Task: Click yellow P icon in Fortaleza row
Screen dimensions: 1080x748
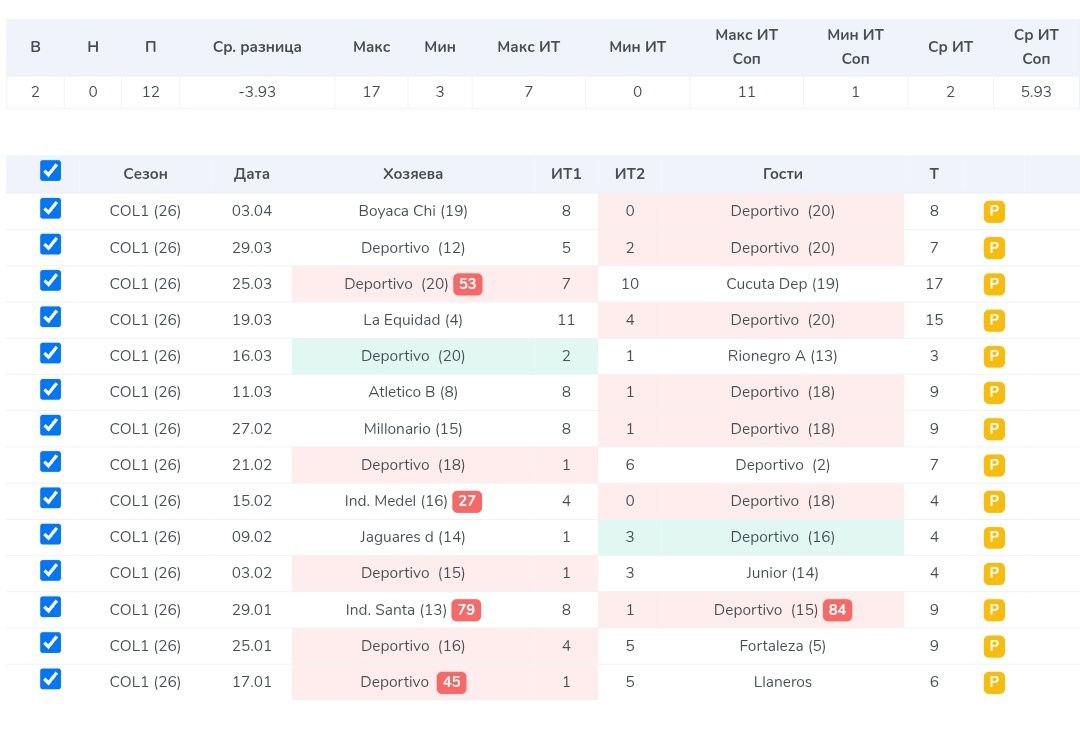Action: pos(994,647)
